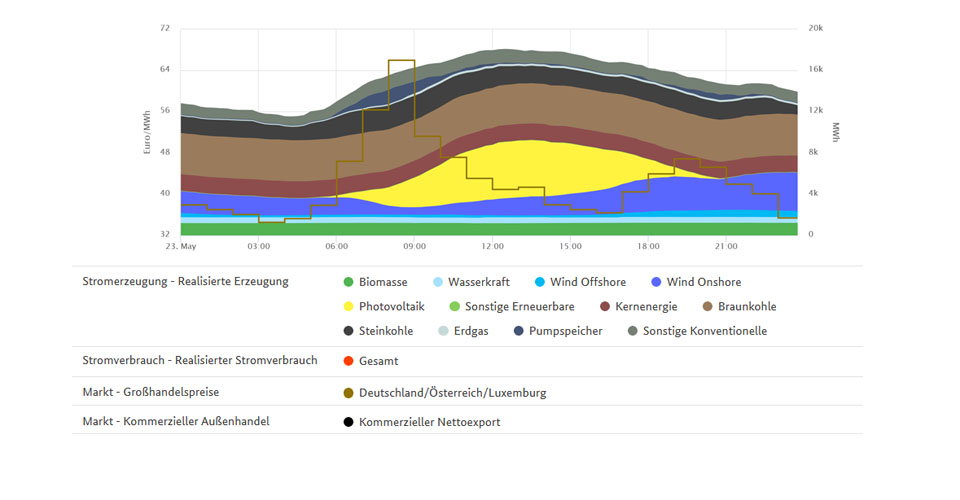Toggle the Wasserkraft legend entry
960x500 pixels.
[471, 282]
